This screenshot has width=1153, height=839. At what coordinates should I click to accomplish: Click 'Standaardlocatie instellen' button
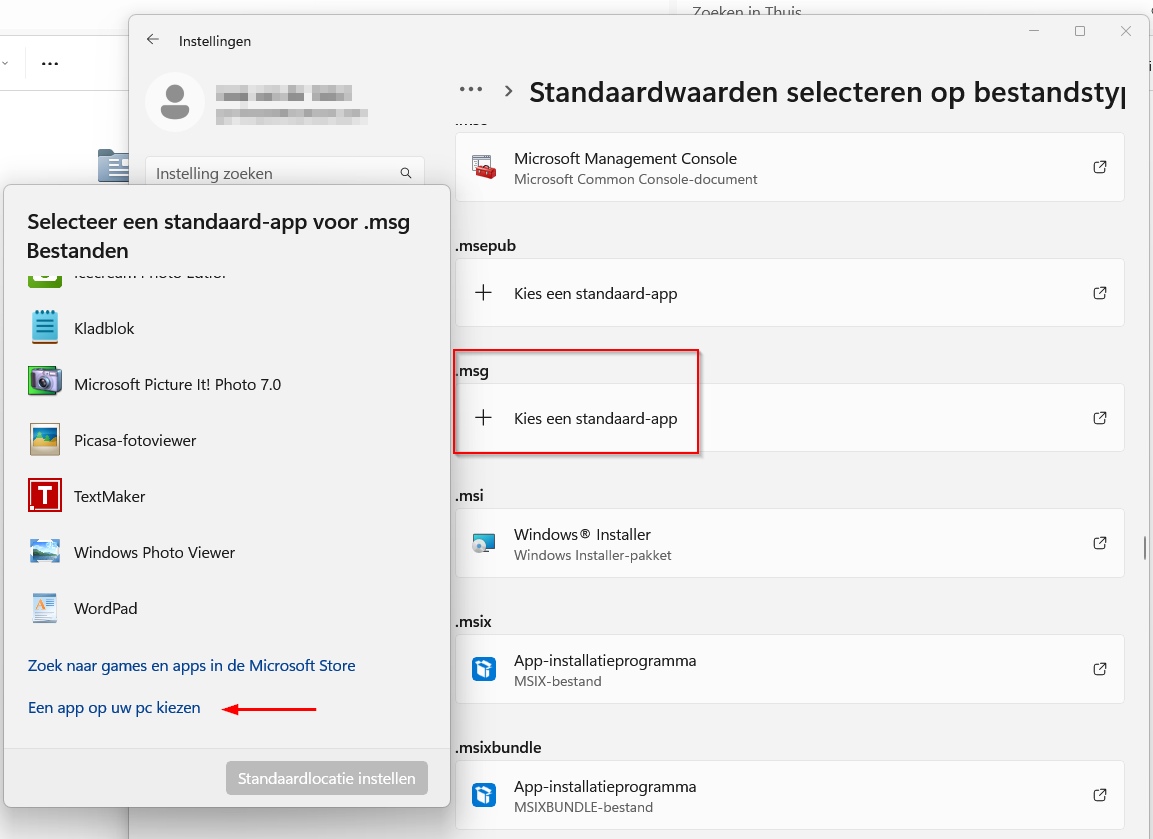(x=326, y=777)
